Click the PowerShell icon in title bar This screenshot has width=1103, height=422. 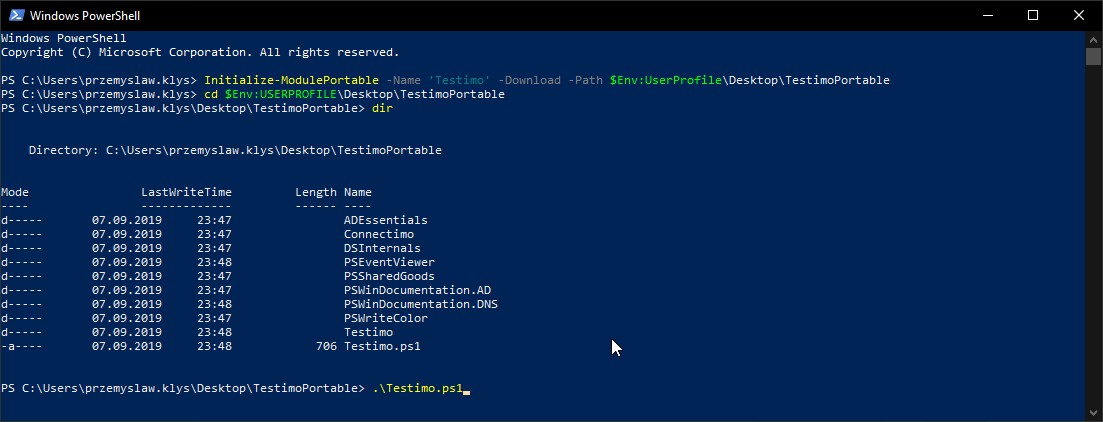pyautogui.click(x=15, y=16)
